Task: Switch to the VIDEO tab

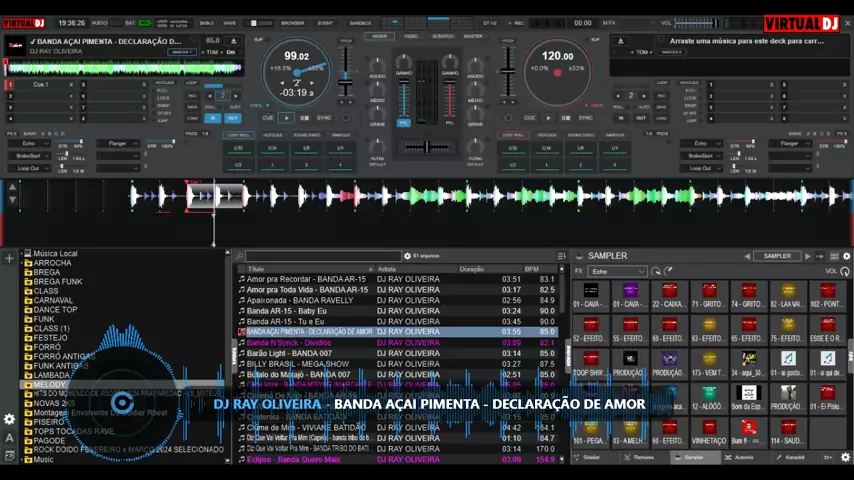Action: [411, 36]
